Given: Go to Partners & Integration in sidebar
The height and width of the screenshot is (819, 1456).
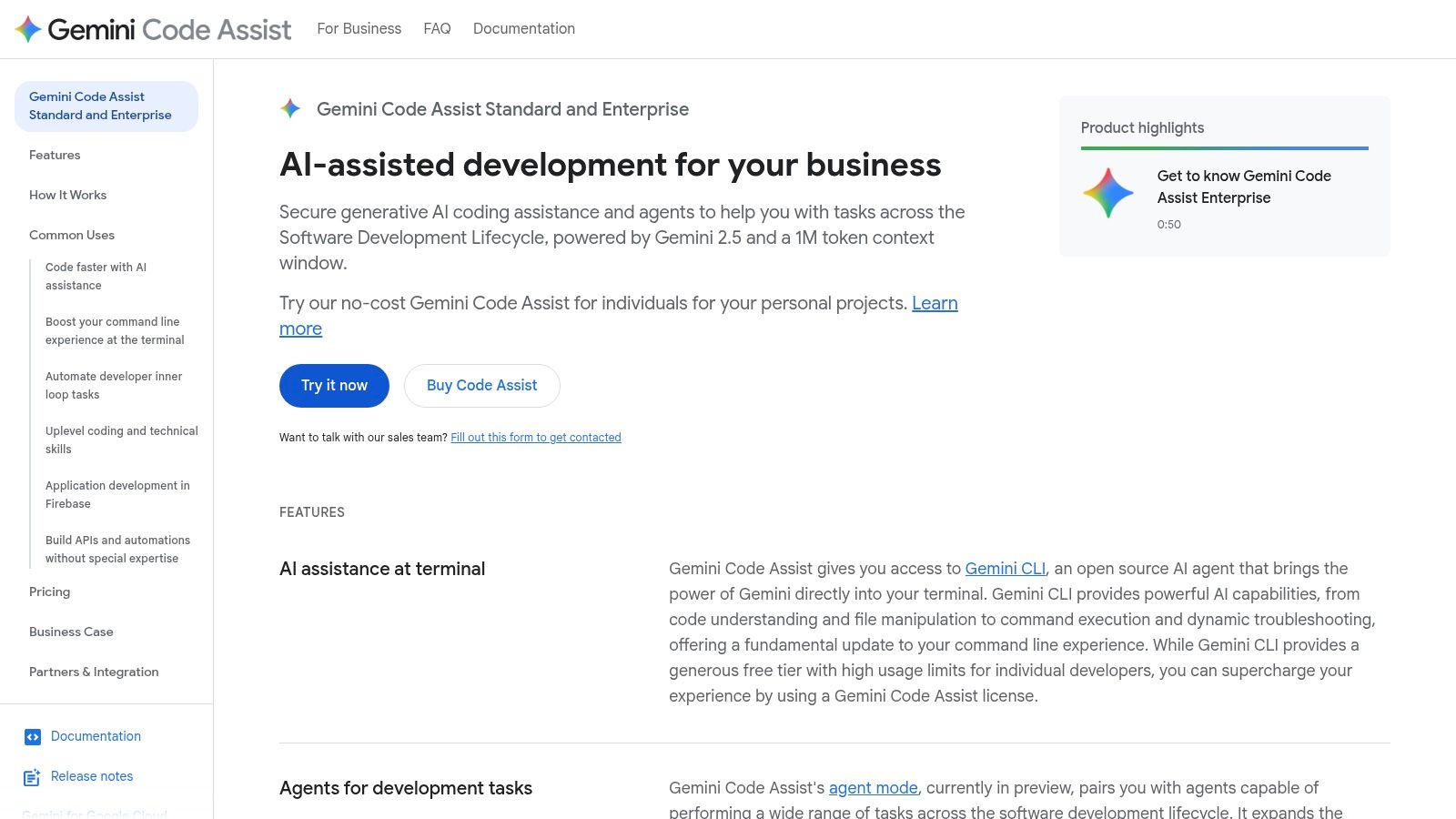Looking at the screenshot, I should [94, 672].
